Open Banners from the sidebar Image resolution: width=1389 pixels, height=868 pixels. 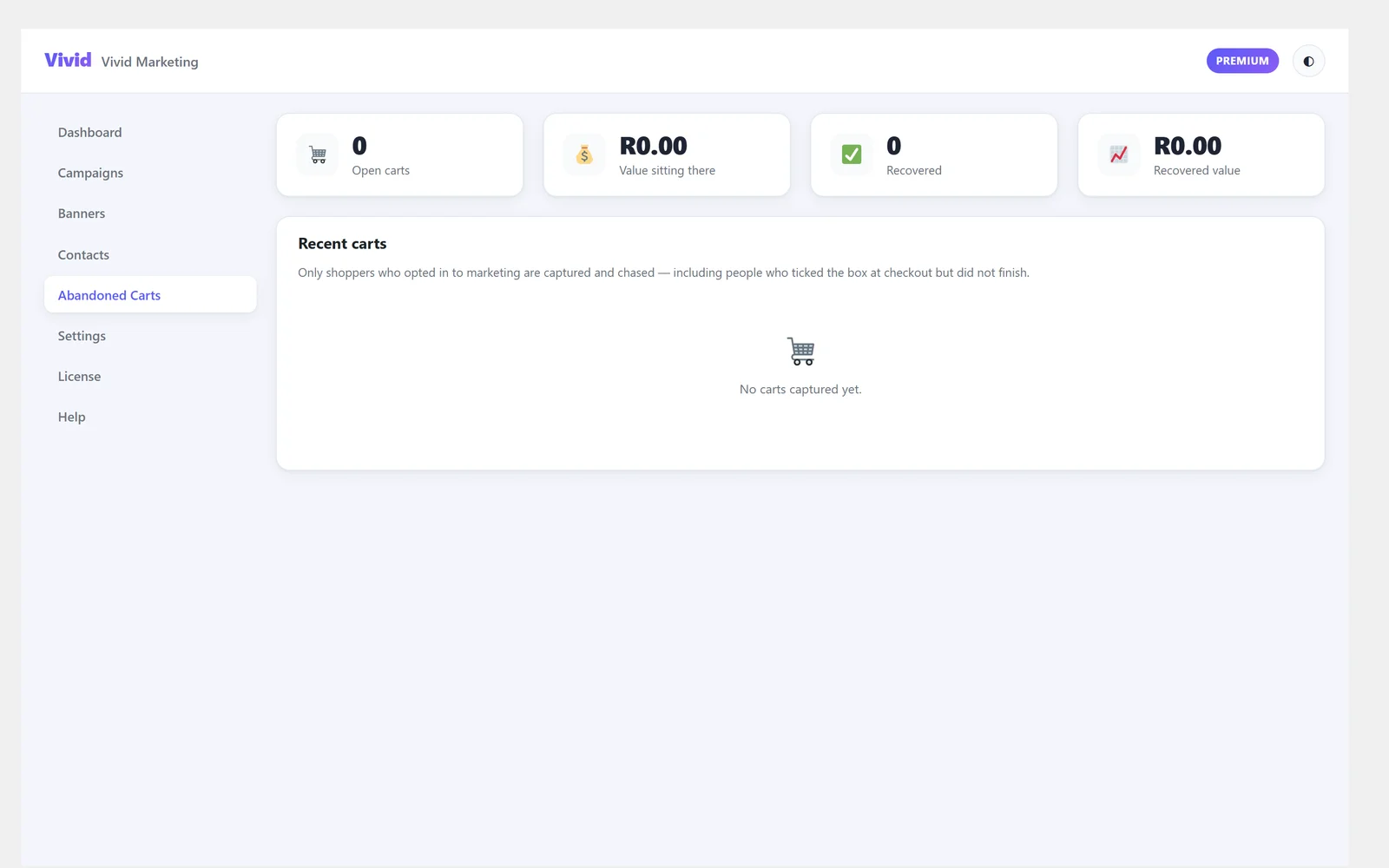150,214
